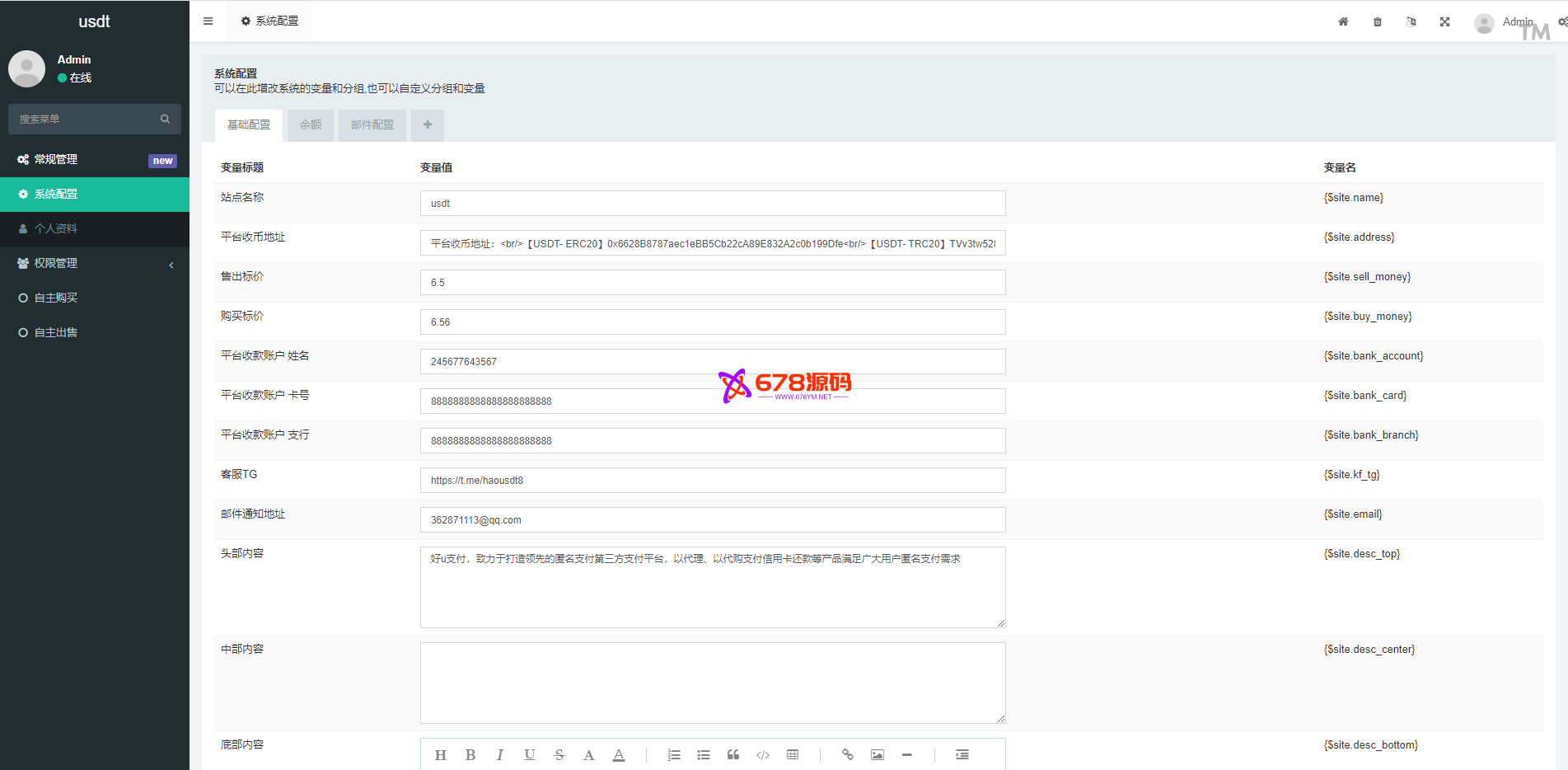Click the insert image editor icon

point(878,755)
